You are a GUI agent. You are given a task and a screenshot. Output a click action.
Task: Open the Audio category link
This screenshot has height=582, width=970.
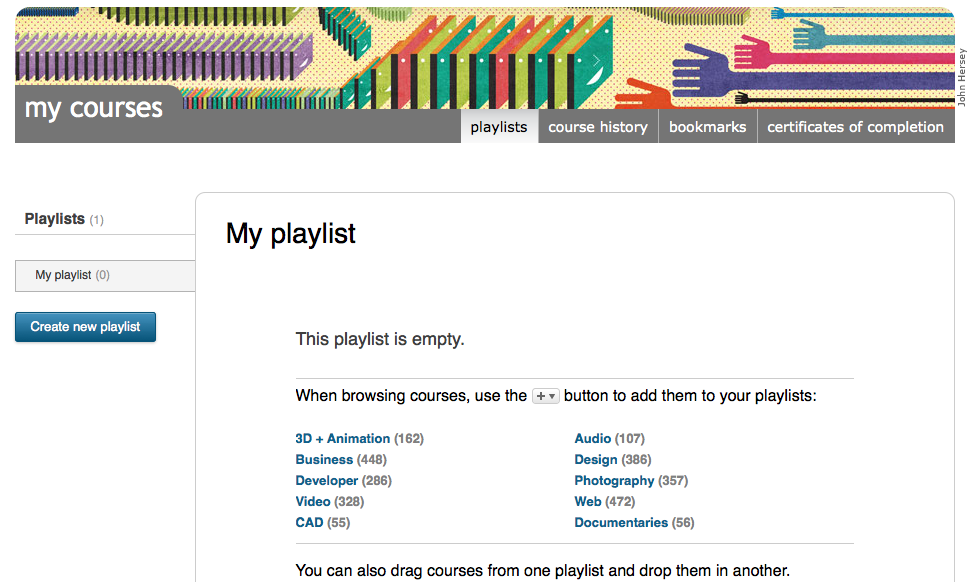[592, 439]
